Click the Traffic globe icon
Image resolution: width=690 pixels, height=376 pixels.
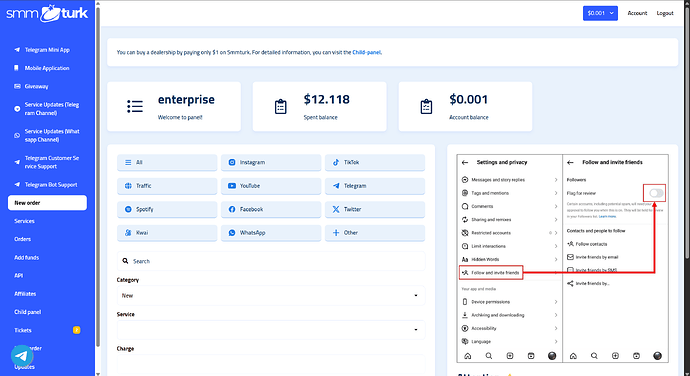pyautogui.click(x=128, y=186)
